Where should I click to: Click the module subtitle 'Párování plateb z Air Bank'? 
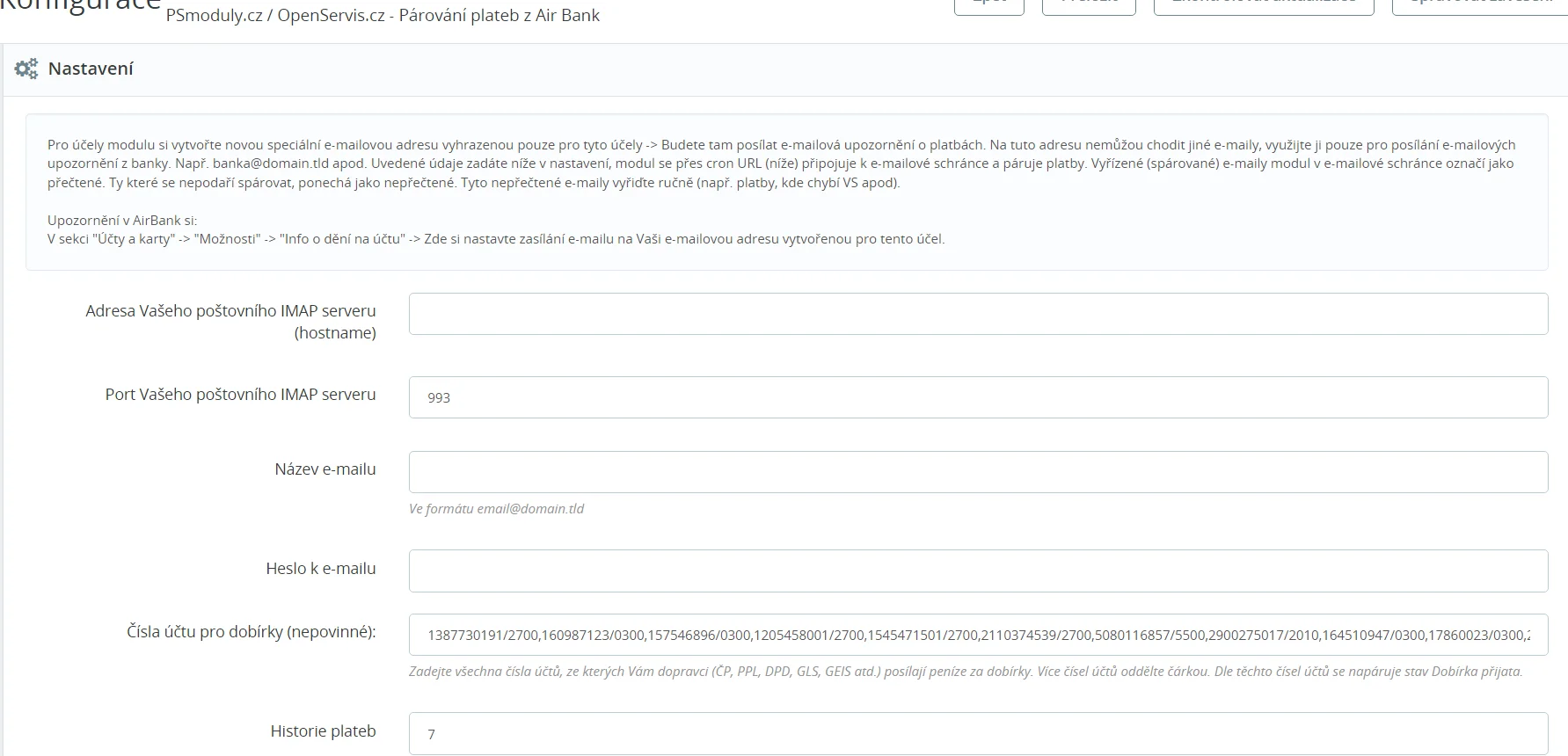pyautogui.click(x=499, y=15)
